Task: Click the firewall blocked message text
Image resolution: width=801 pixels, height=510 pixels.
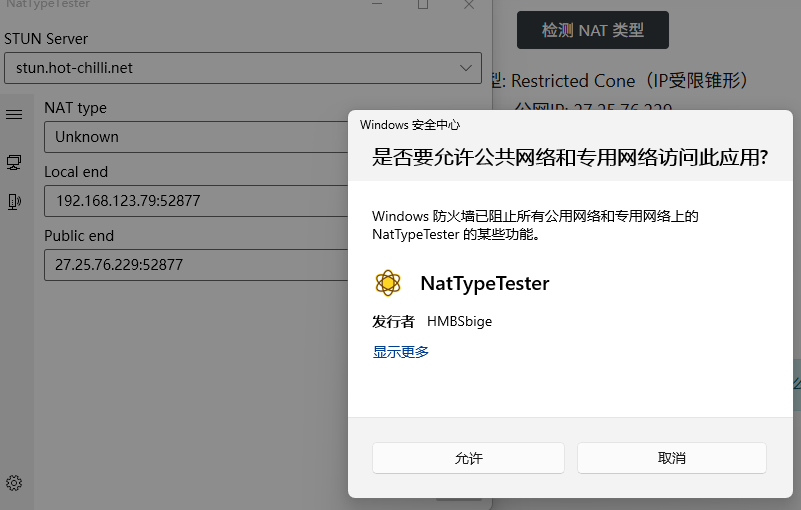Action: [x=535, y=225]
